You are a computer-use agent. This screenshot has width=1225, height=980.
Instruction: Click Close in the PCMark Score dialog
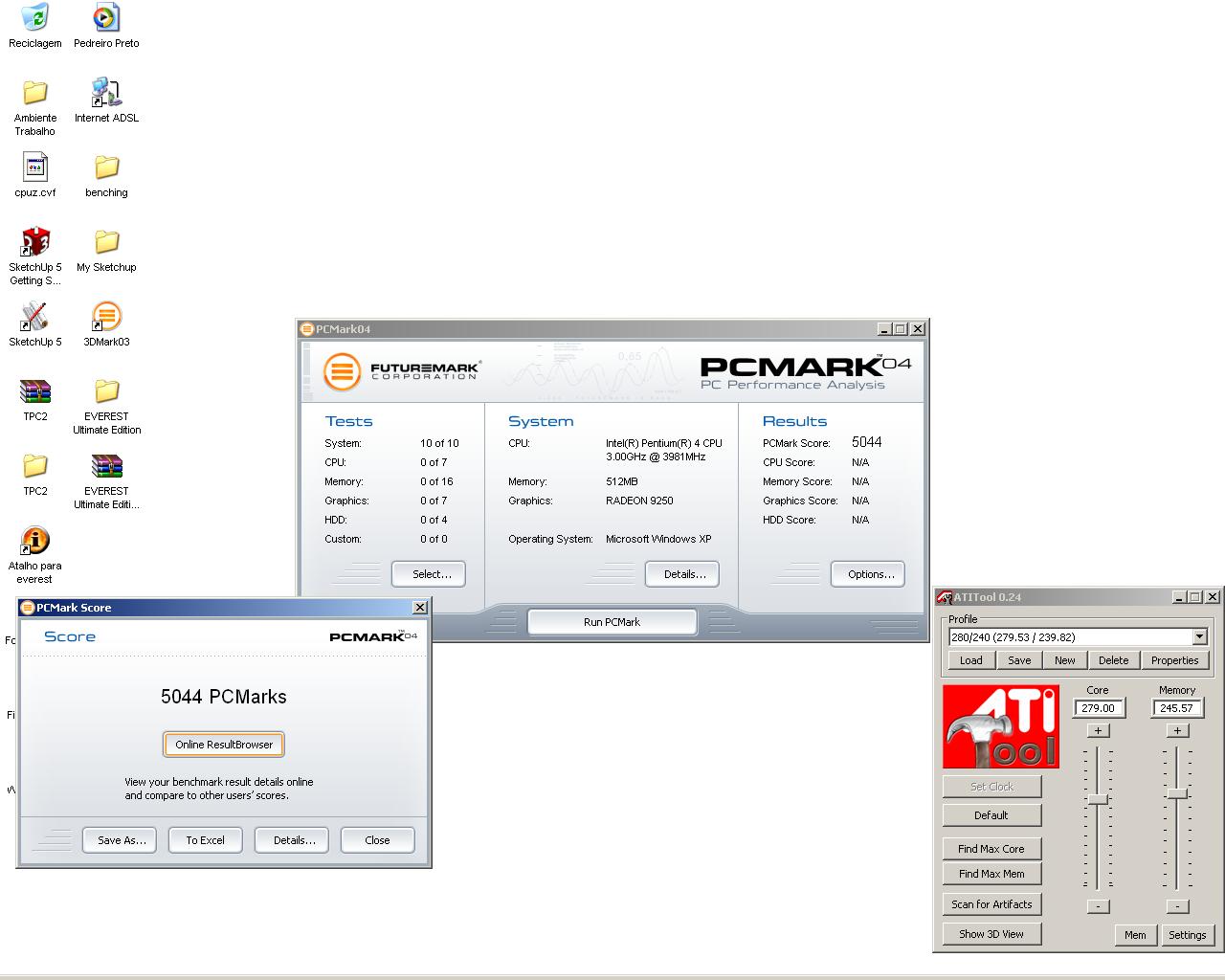tap(378, 840)
